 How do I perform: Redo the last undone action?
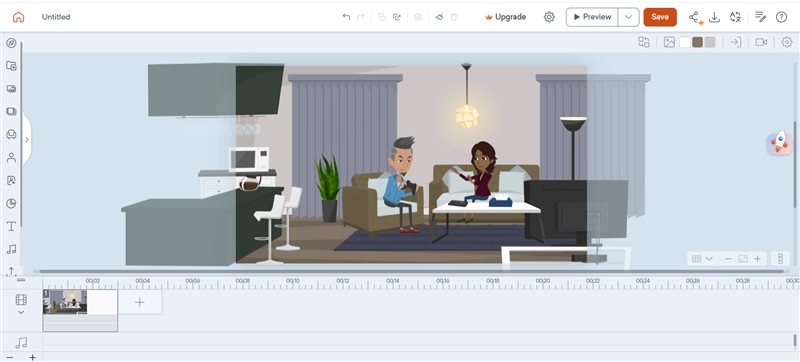361,17
